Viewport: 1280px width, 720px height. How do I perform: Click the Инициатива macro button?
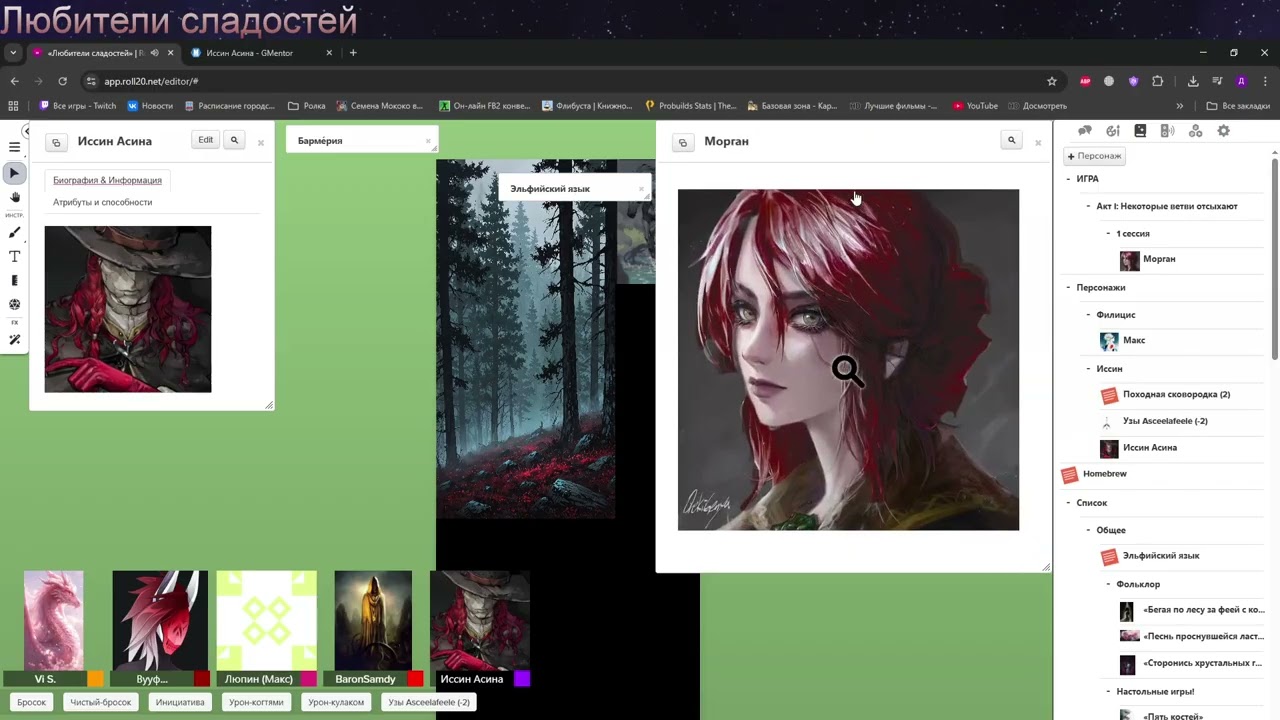pyautogui.click(x=180, y=702)
